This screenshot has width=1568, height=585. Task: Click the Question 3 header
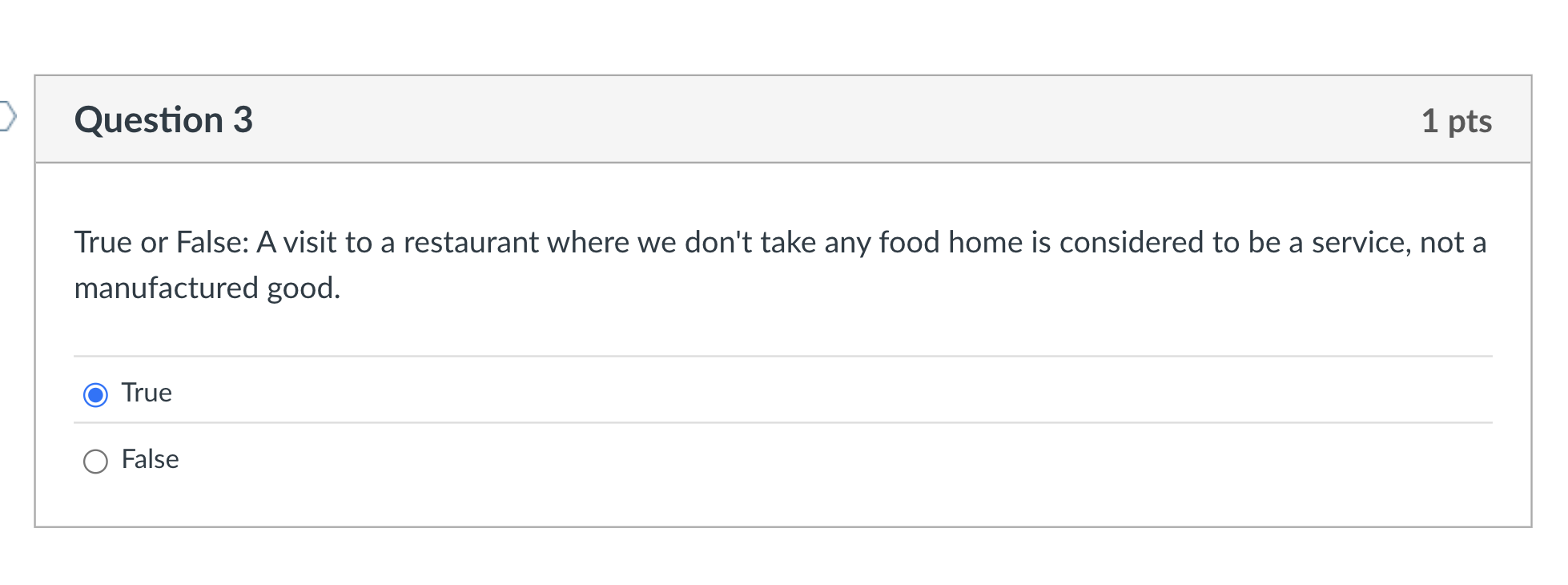[x=163, y=120]
